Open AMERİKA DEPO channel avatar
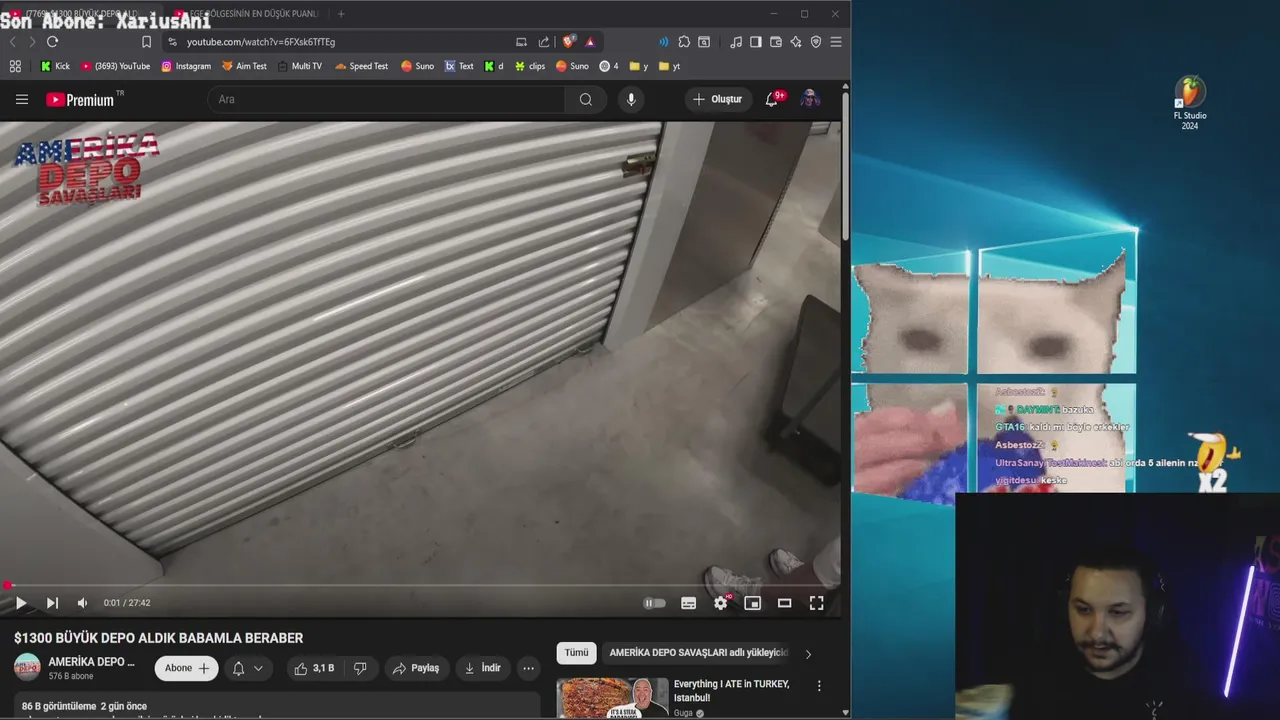1280x720 pixels. pyautogui.click(x=27, y=667)
